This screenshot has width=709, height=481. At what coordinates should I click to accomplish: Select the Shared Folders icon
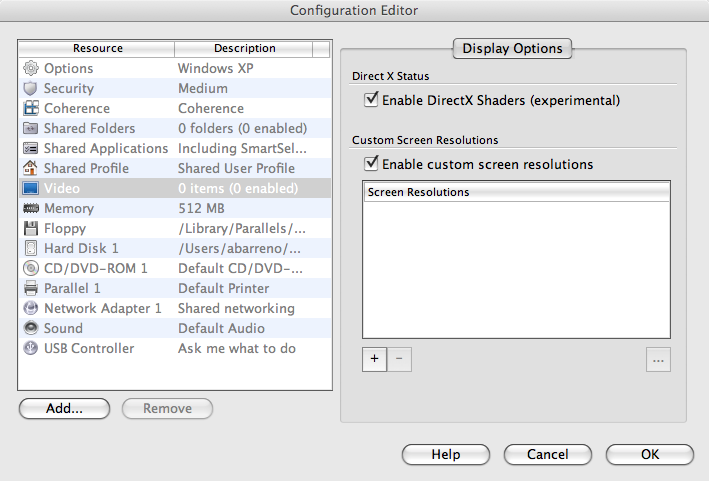point(30,128)
